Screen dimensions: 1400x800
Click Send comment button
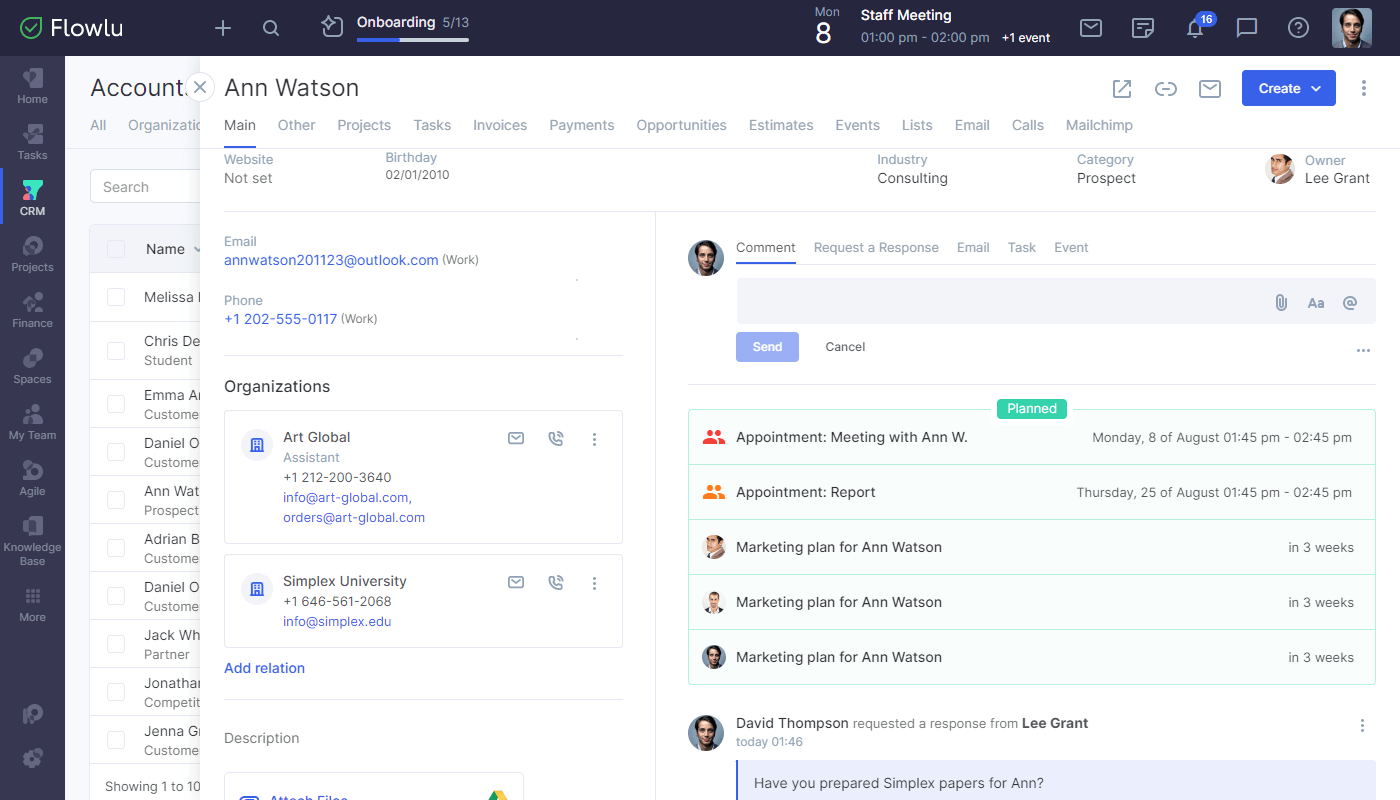767,347
